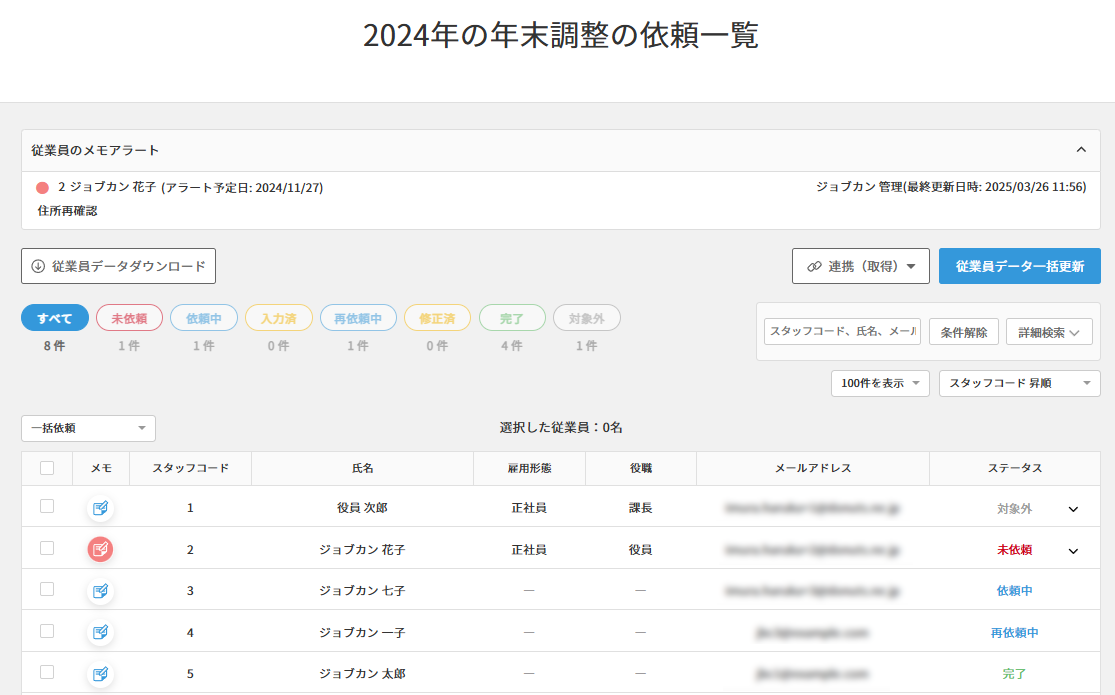Select the すべて filter tab

[x=55, y=318]
